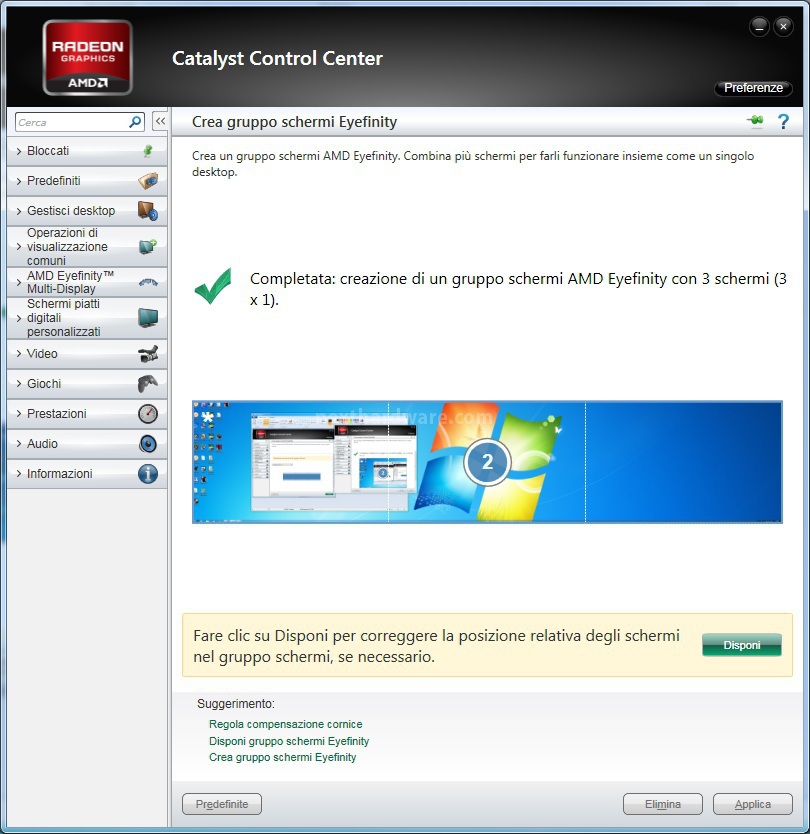Click the Eyefinity display group preview

[487, 462]
